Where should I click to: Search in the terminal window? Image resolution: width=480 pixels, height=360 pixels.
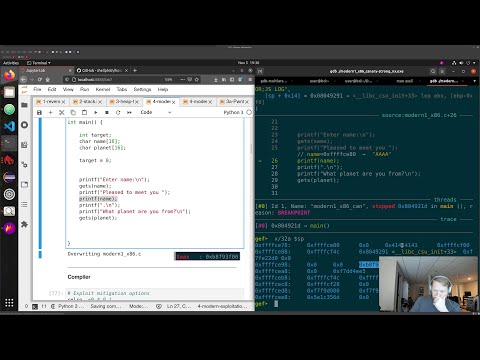(x=433, y=71)
